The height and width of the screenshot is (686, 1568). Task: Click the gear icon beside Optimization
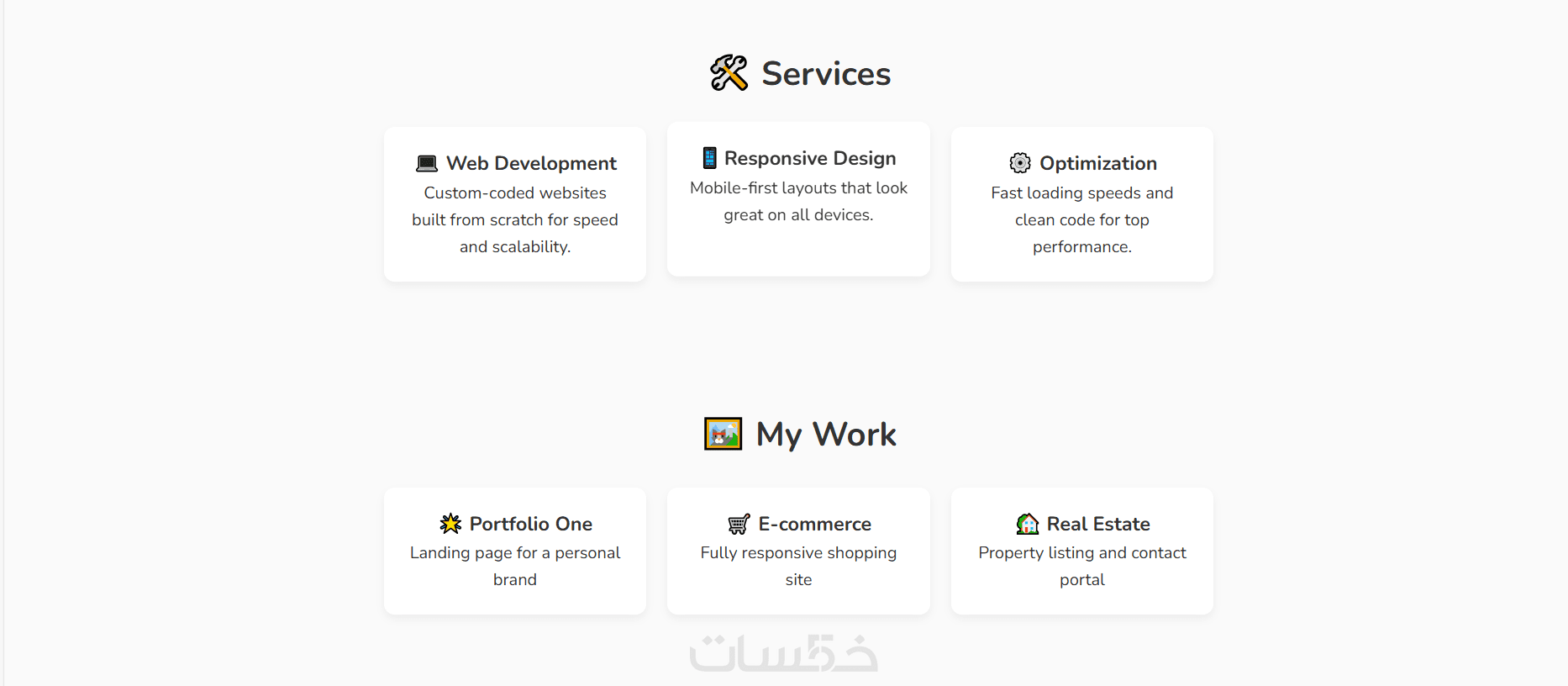1020,163
